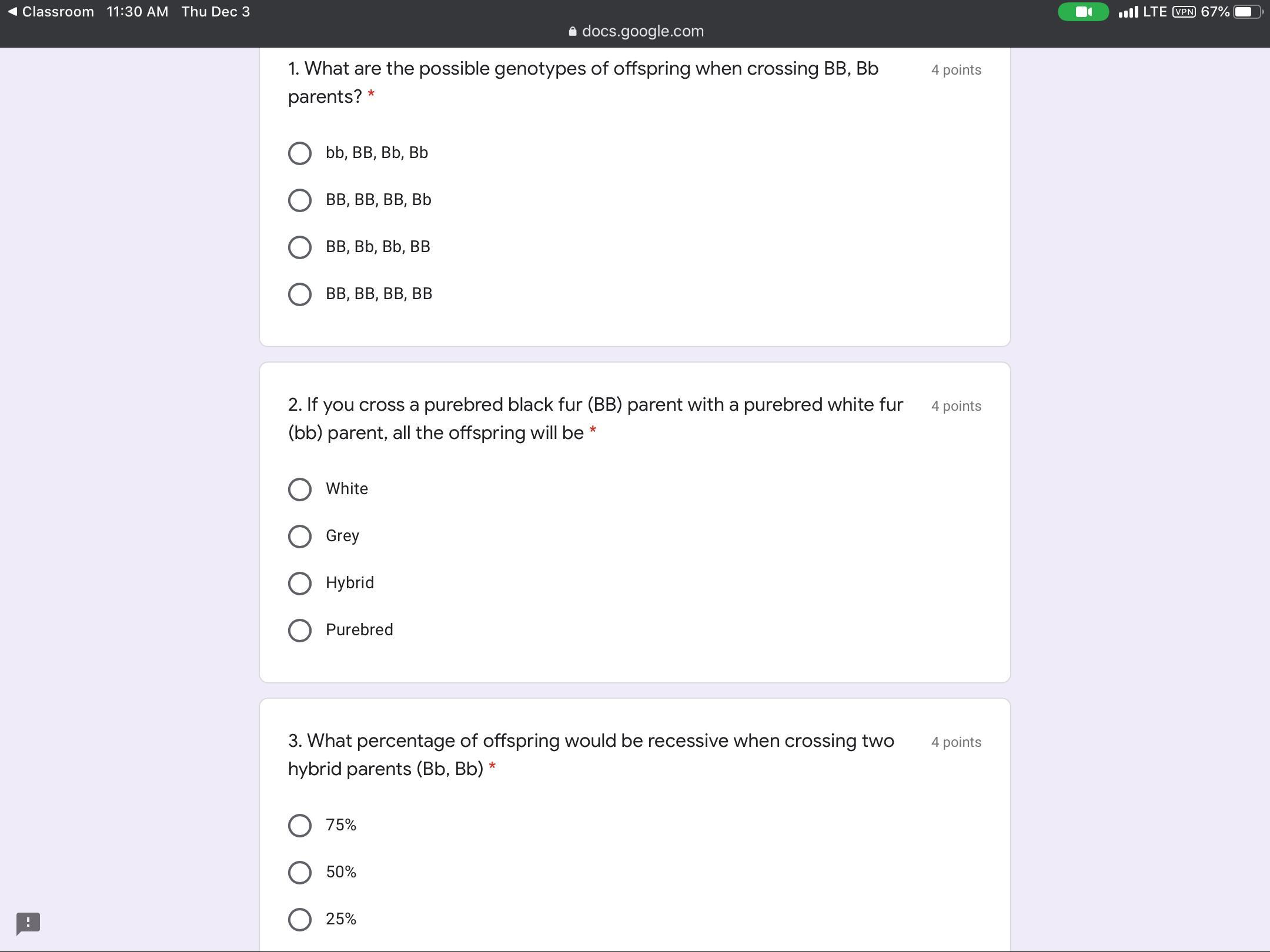Mark Hybrid as the answer

[300, 584]
